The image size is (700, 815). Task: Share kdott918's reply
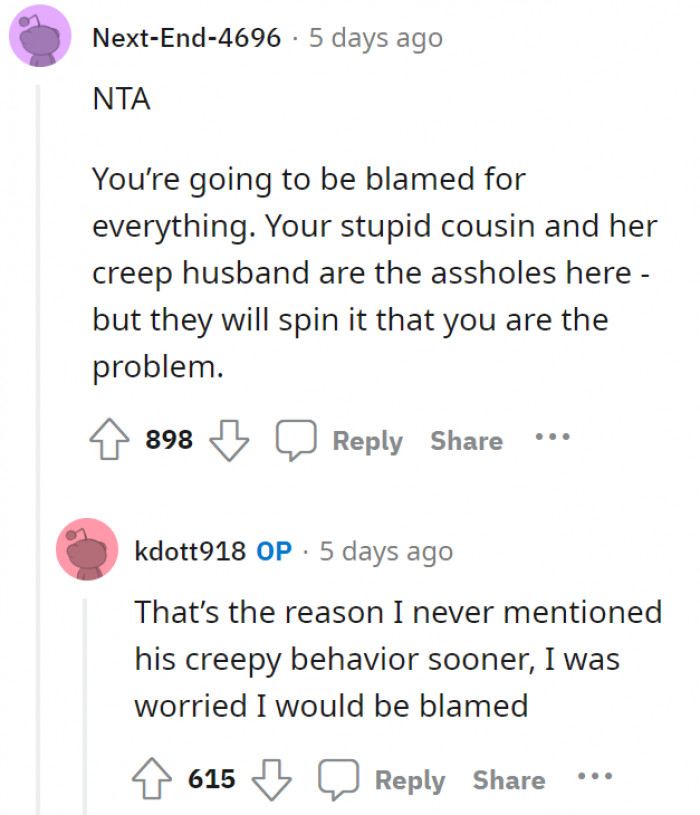[509, 779]
